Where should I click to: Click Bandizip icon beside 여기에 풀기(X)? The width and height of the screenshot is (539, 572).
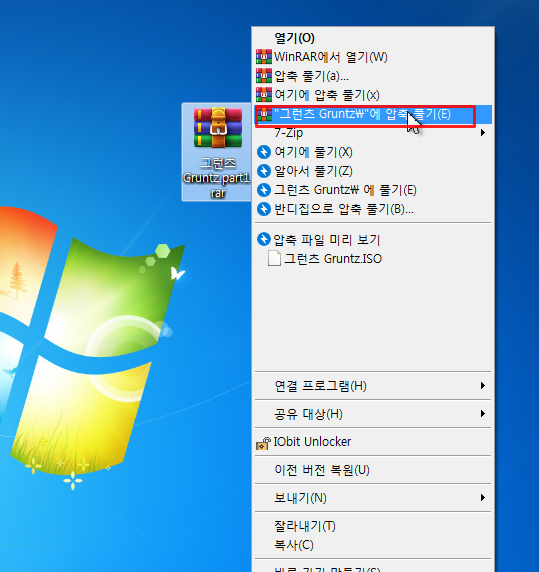[x=264, y=152]
